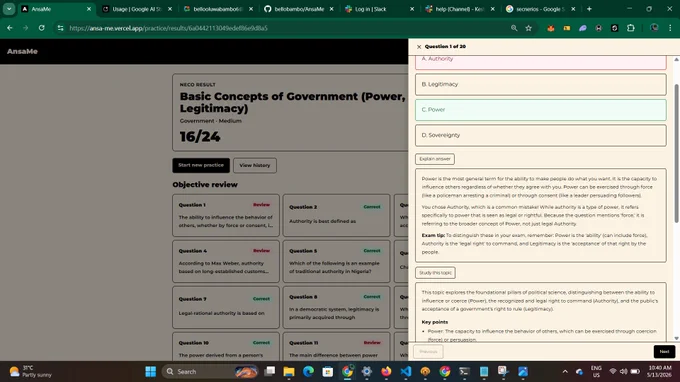
Task: Click the Study this topic button
Action: 435,273
